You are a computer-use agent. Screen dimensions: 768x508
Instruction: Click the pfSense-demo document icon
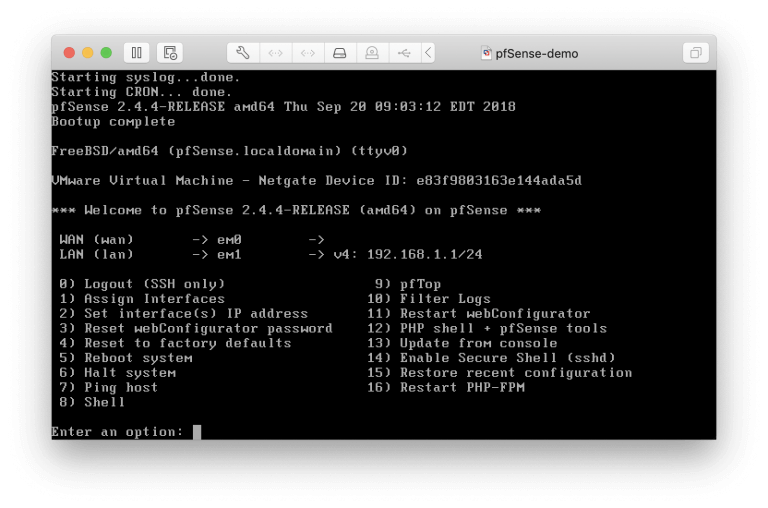point(486,53)
